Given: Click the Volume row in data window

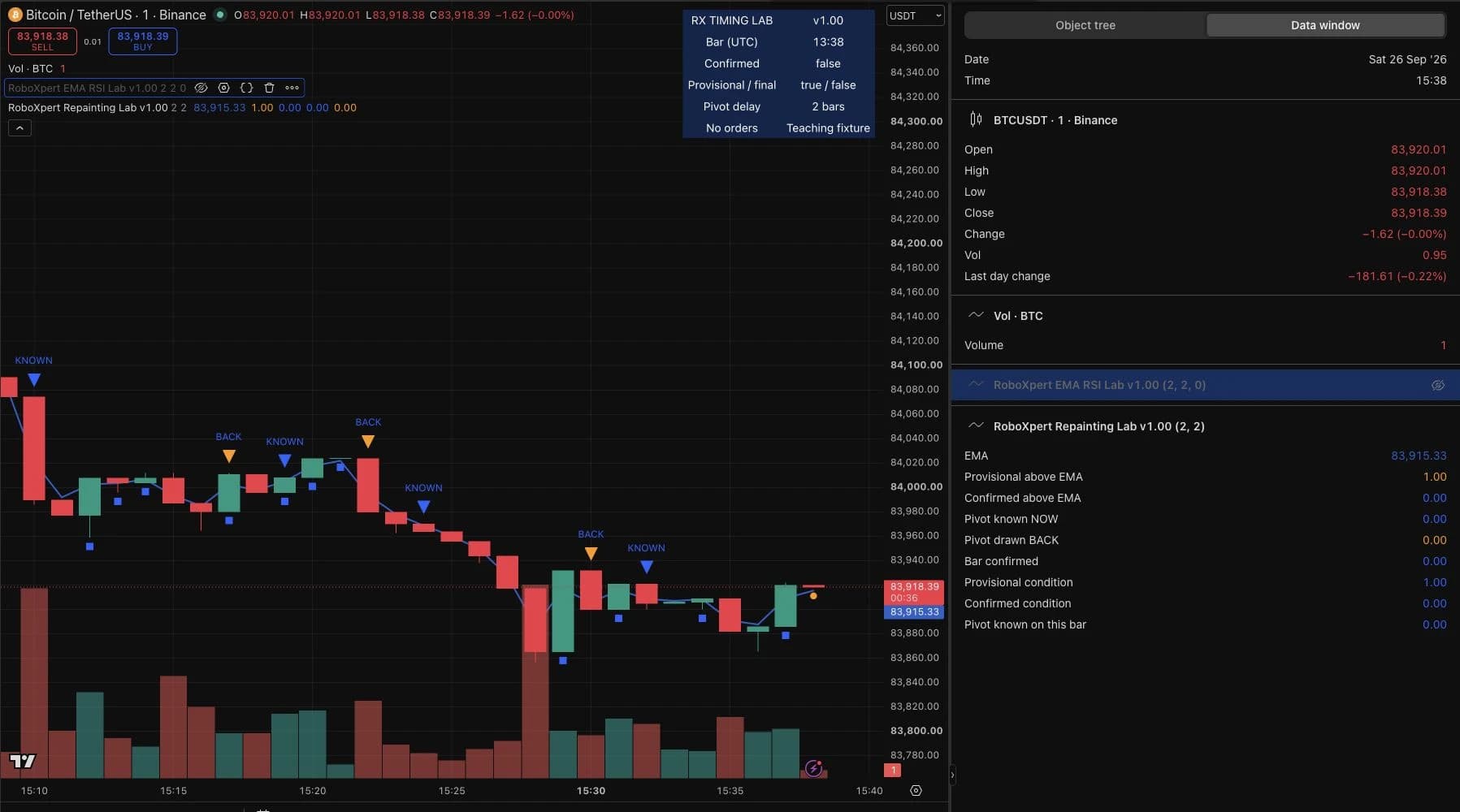Looking at the screenshot, I should click(1205, 345).
